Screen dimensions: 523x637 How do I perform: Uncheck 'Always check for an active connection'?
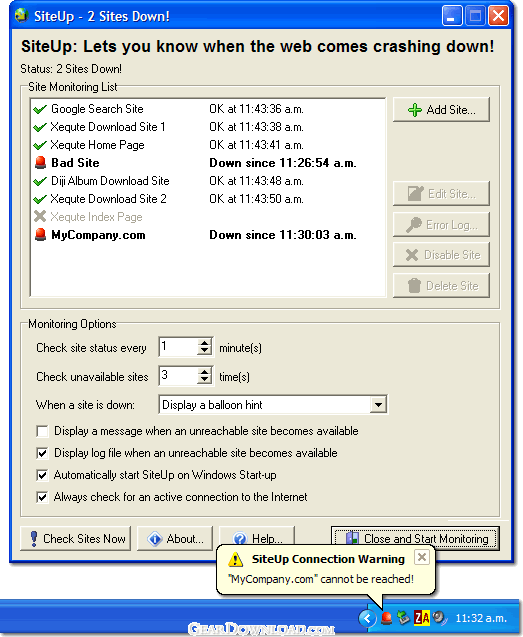[42, 497]
